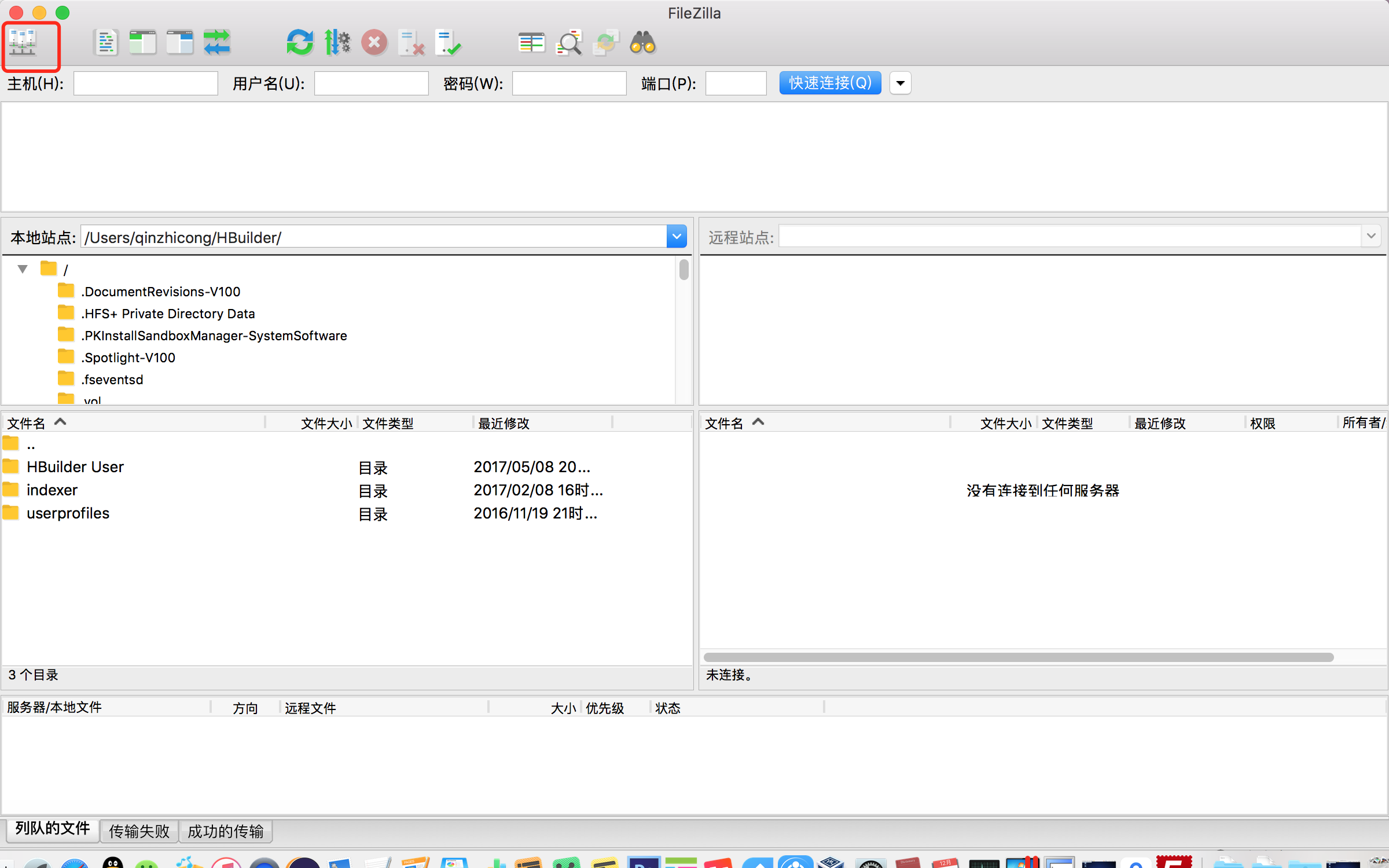Collapse the root / tree node triangle
Viewport: 1389px width, 868px height.
[x=23, y=269]
